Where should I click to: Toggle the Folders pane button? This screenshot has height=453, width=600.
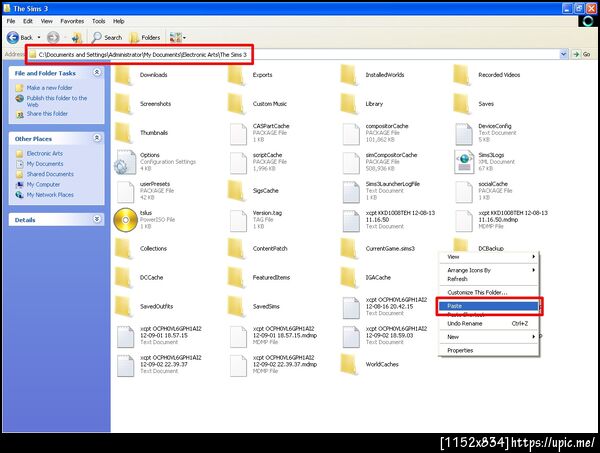(145, 37)
